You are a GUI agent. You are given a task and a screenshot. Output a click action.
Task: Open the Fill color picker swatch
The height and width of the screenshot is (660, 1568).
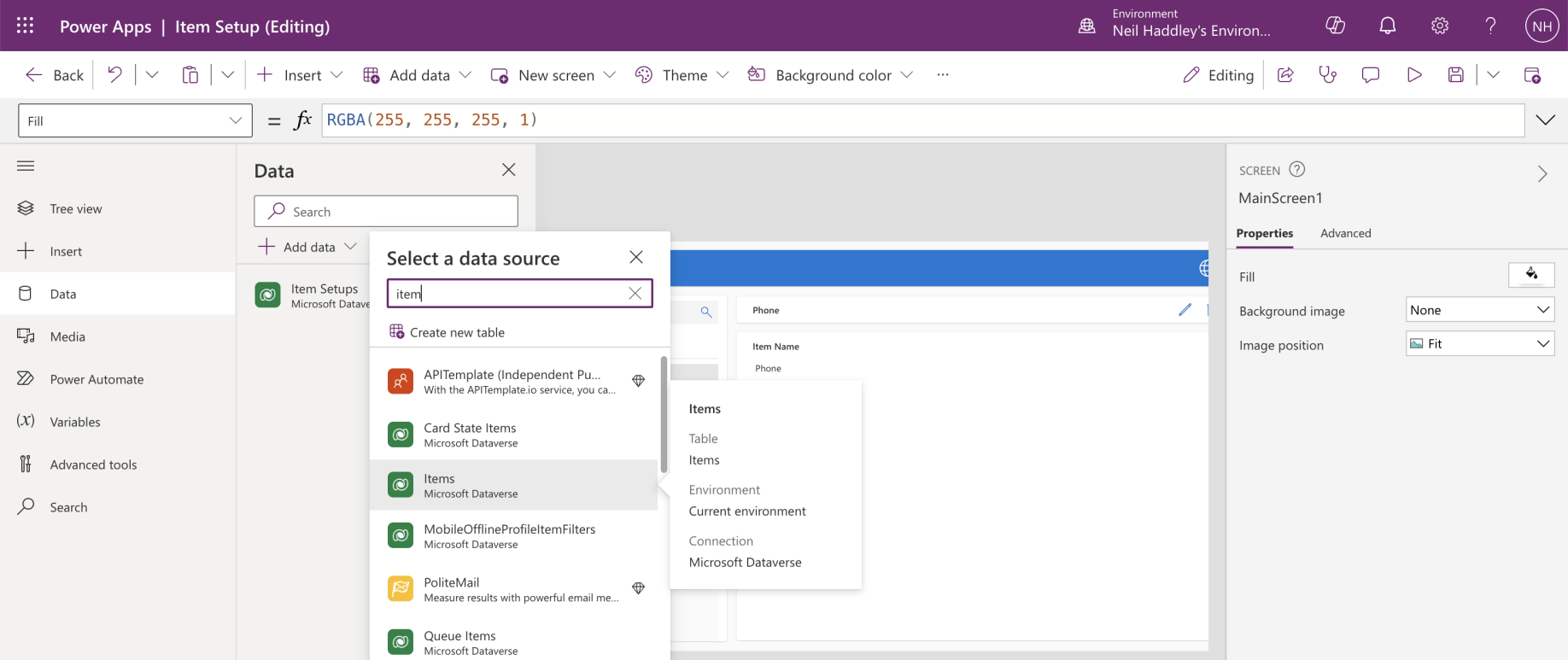pyautogui.click(x=1531, y=275)
